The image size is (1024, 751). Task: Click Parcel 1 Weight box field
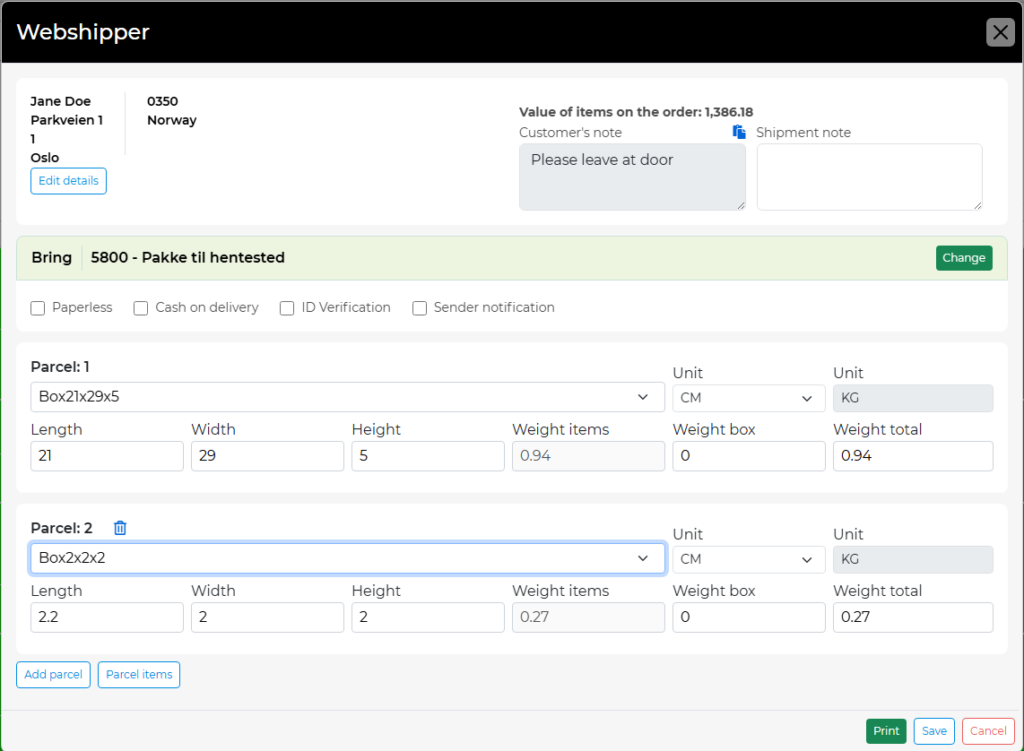click(748, 456)
